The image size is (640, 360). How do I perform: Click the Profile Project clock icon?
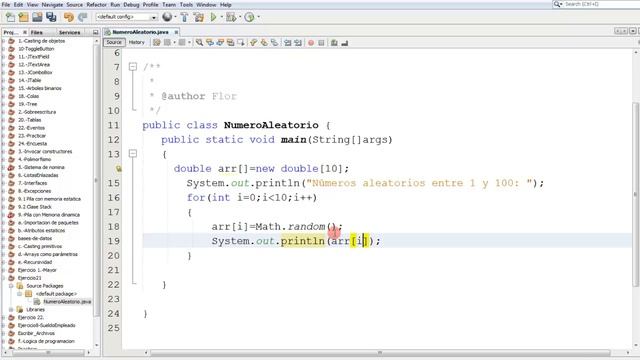point(249,17)
